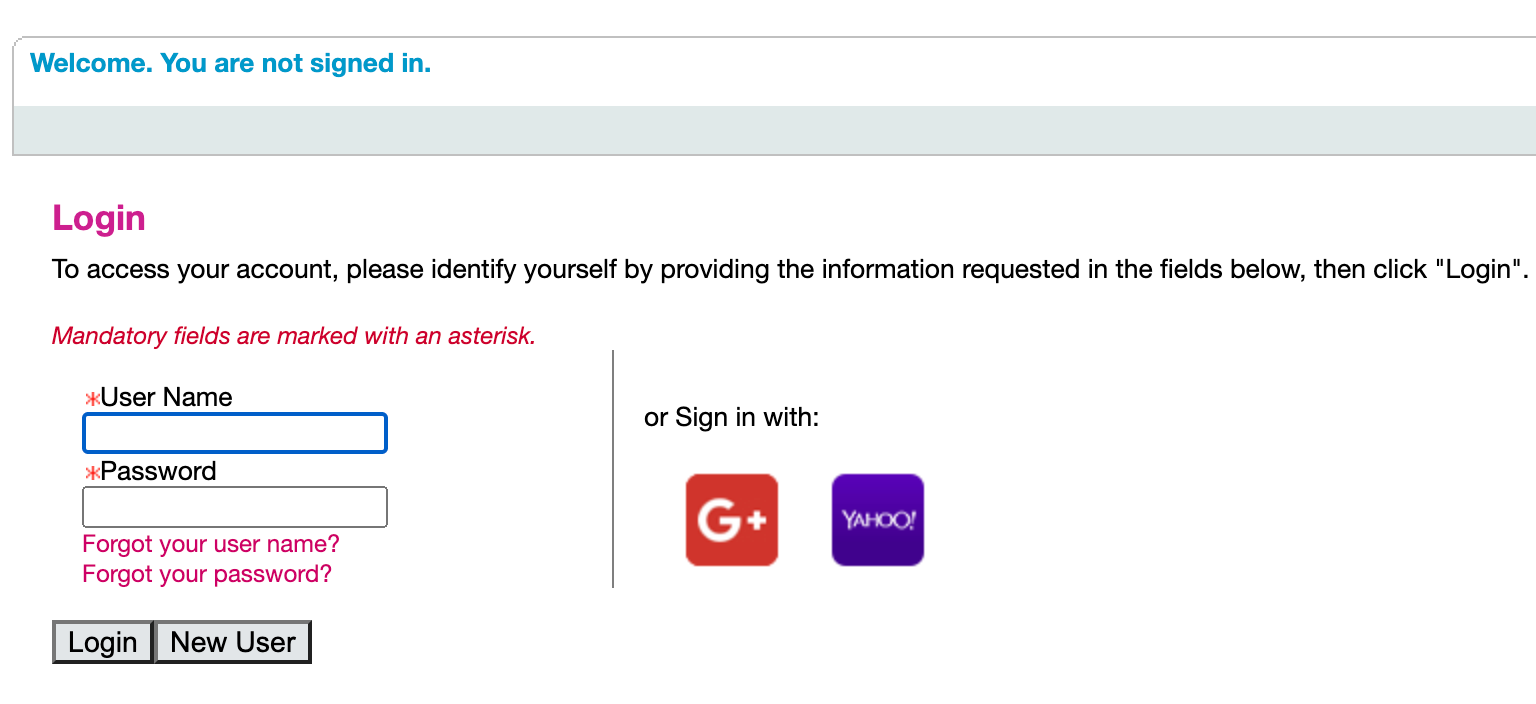Click the white G letter in the Google logo

[x=719, y=521]
